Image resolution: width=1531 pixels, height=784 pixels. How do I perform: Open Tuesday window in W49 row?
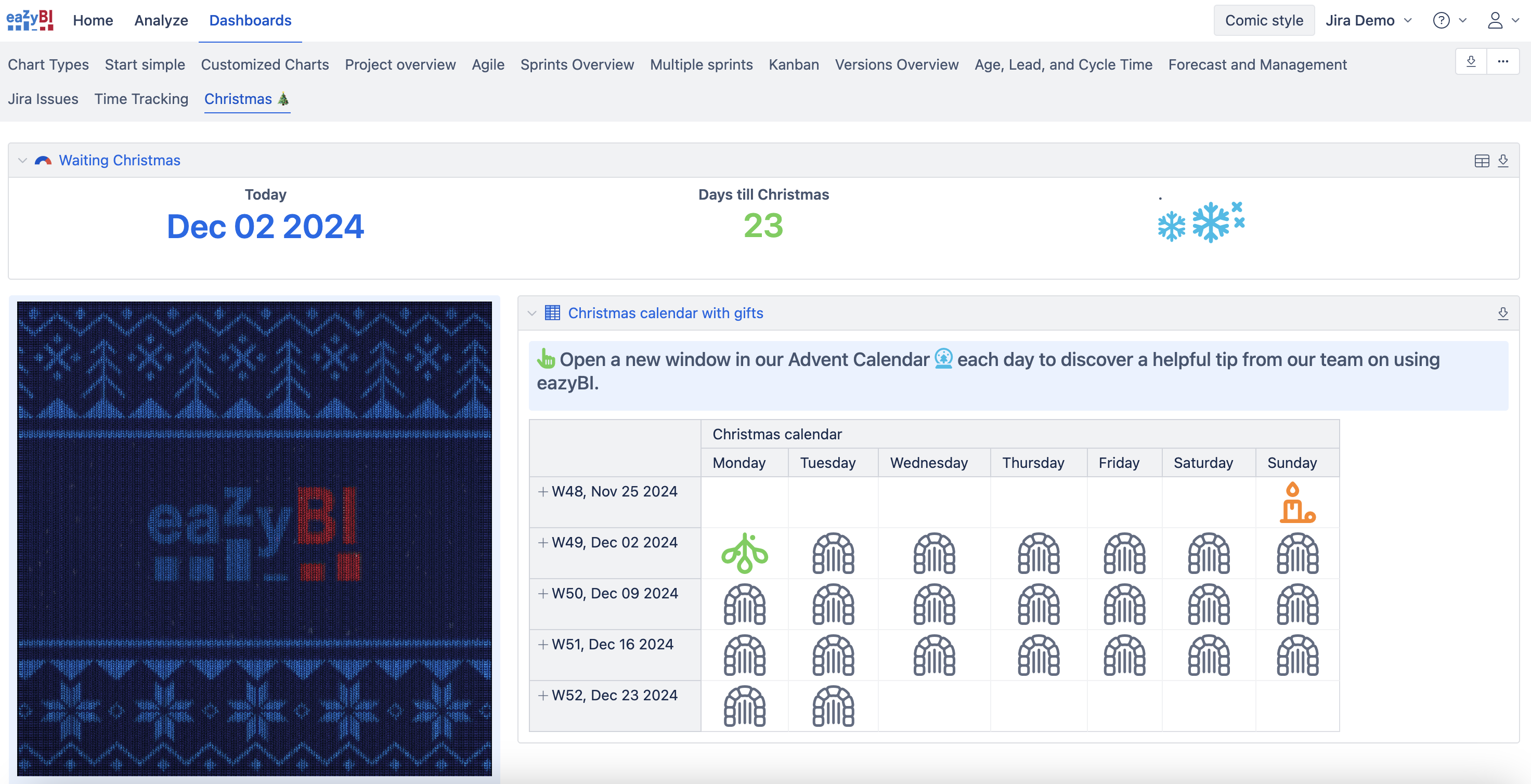[x=833, y=553]
